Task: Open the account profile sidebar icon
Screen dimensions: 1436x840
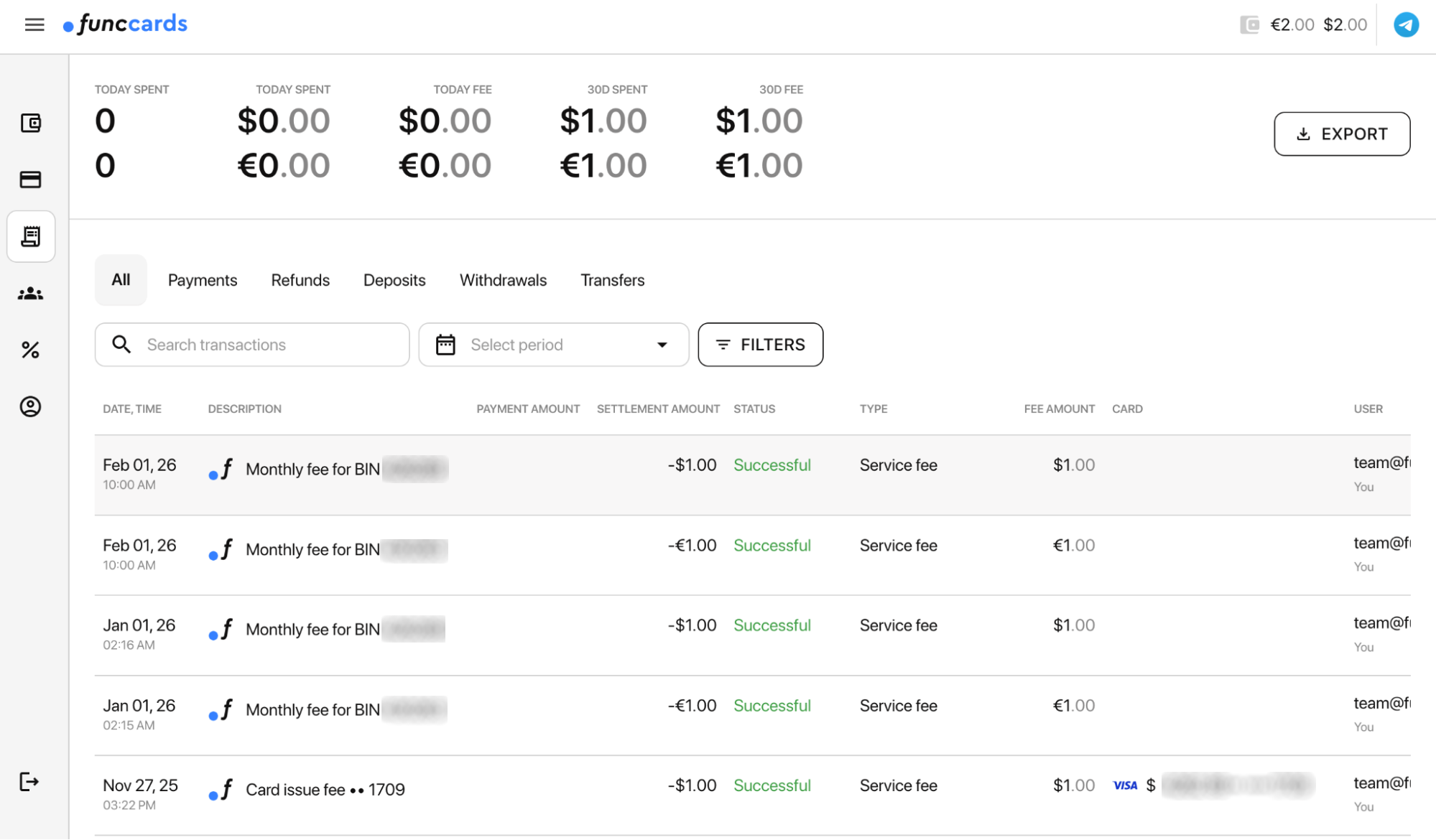Action: (x=31, y=407)
